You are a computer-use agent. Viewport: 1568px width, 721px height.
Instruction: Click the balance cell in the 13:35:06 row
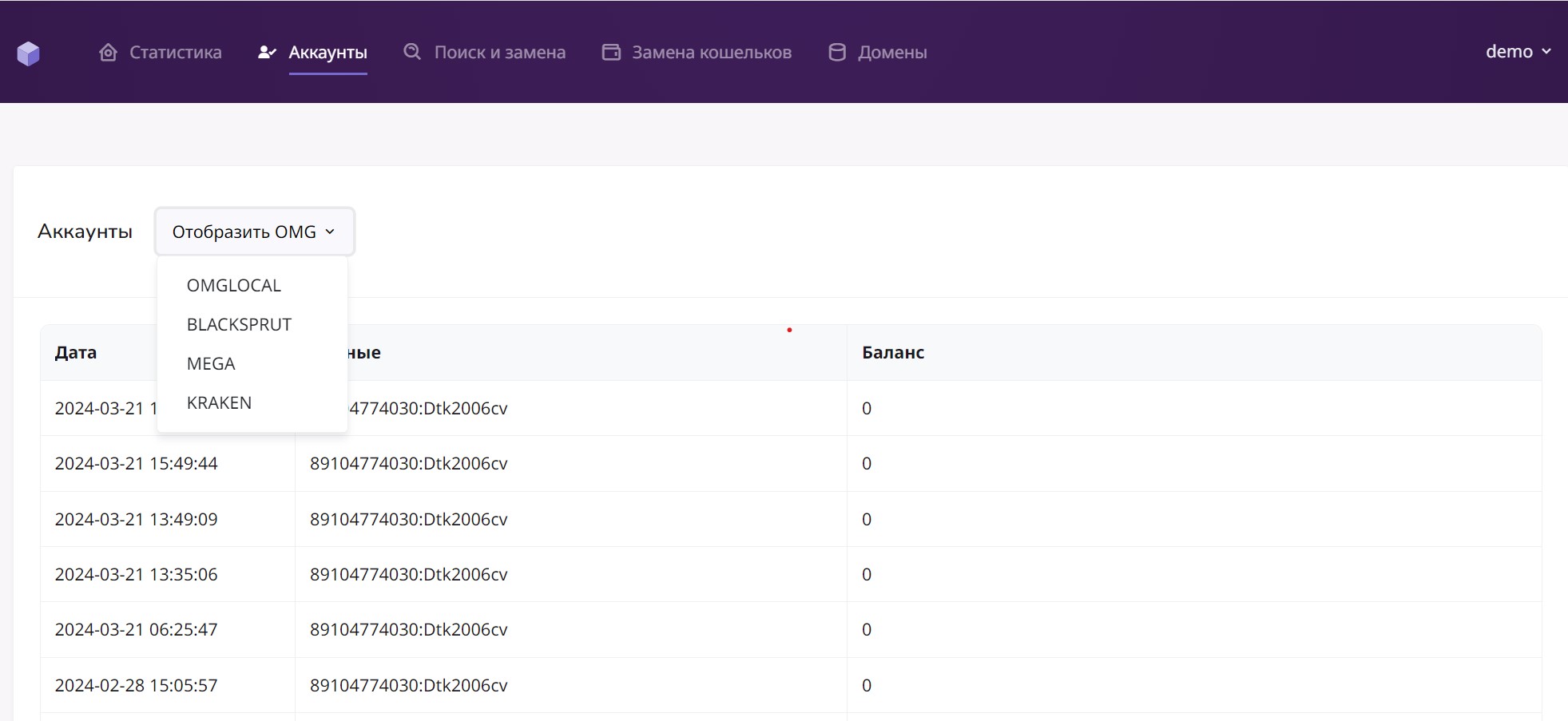tap(867, 575)
